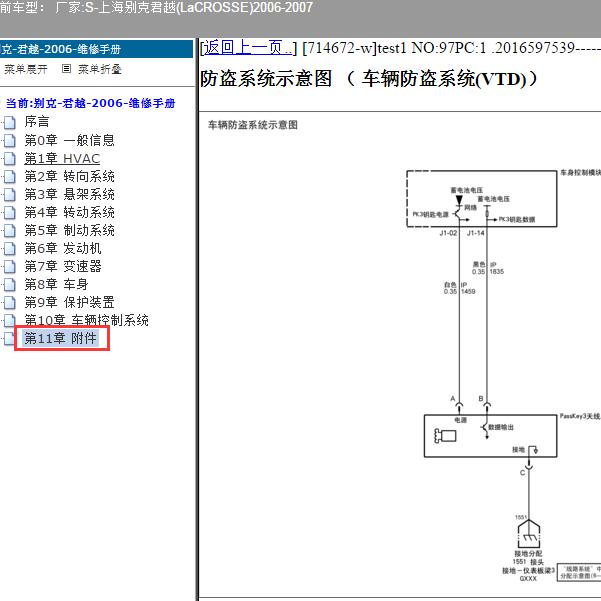This screenshot has width=601, height=601.
Task: Click 菜单折叠 to collapse the menu
Action: tap(100, 69)
